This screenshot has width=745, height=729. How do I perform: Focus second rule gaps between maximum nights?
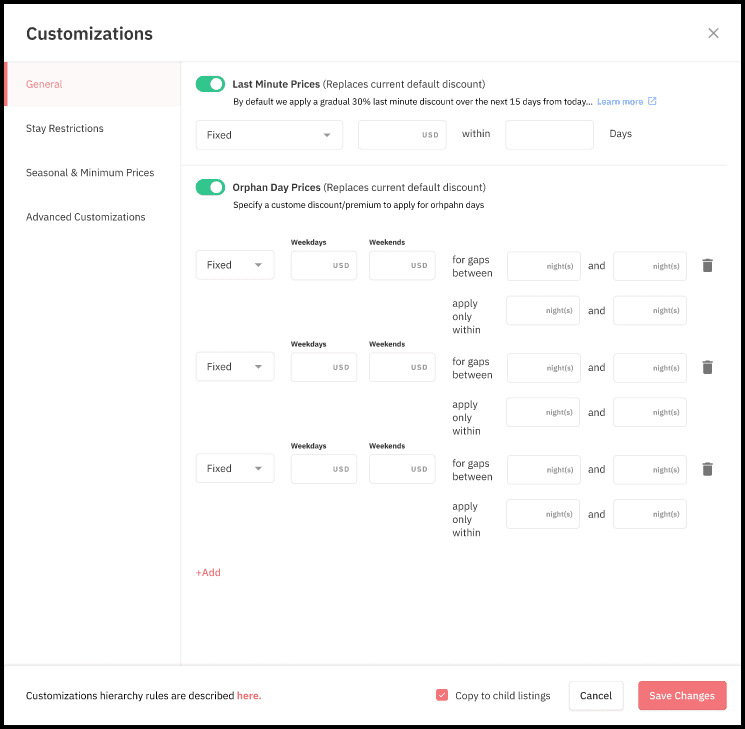(649, 368)
